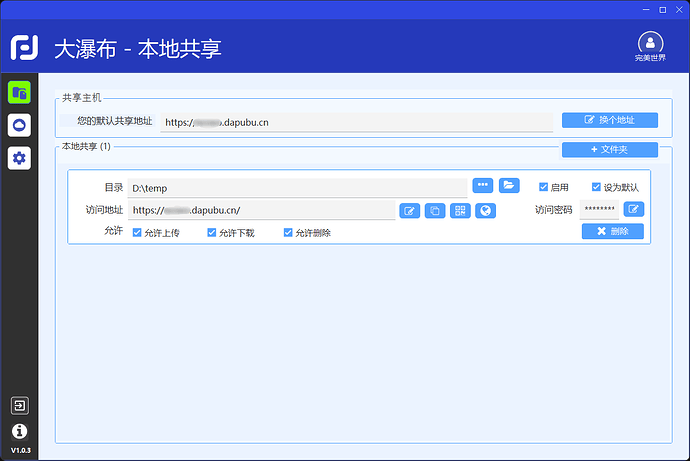
Task: Toggle the 设为默认 checkbox
Action: click(x=596, y=187)
